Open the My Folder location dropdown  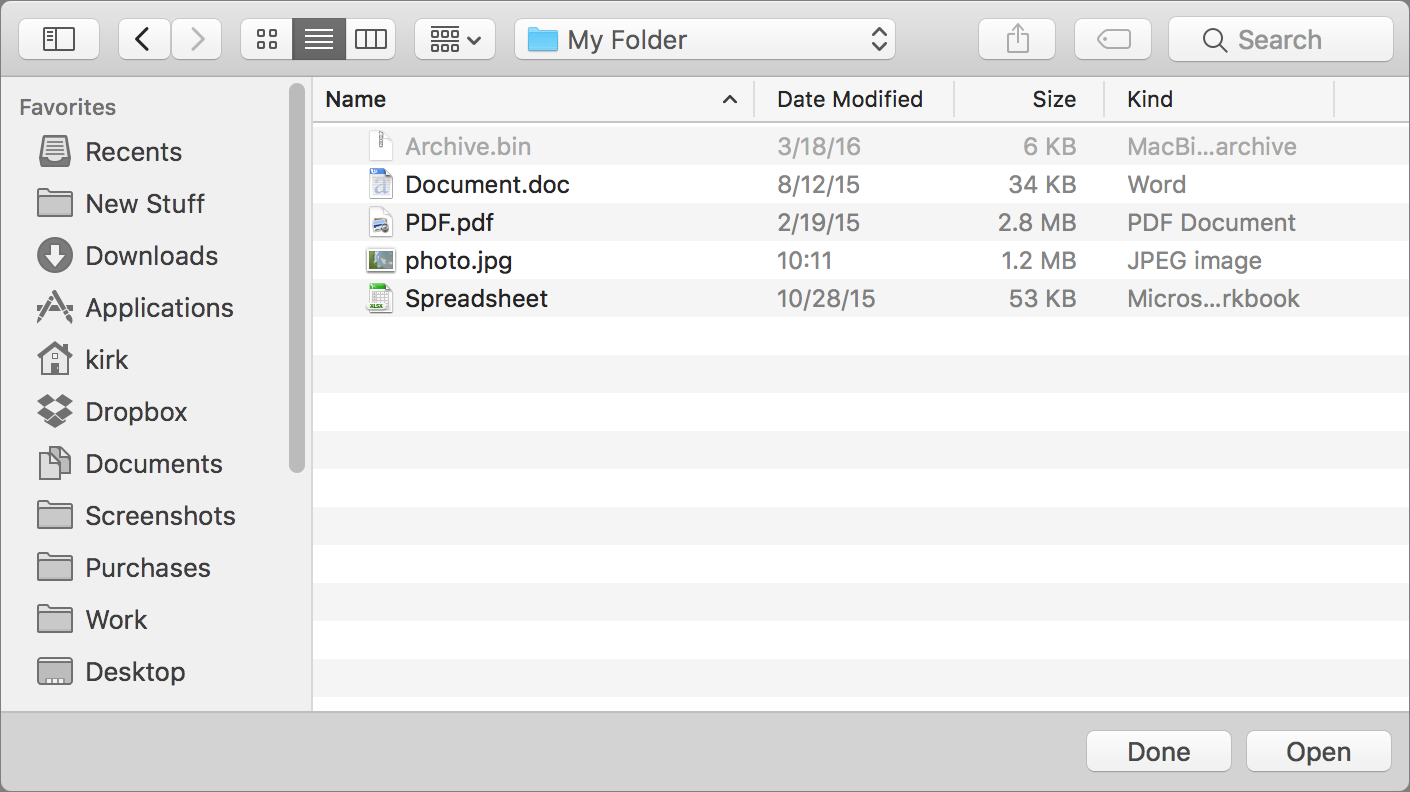703,39
